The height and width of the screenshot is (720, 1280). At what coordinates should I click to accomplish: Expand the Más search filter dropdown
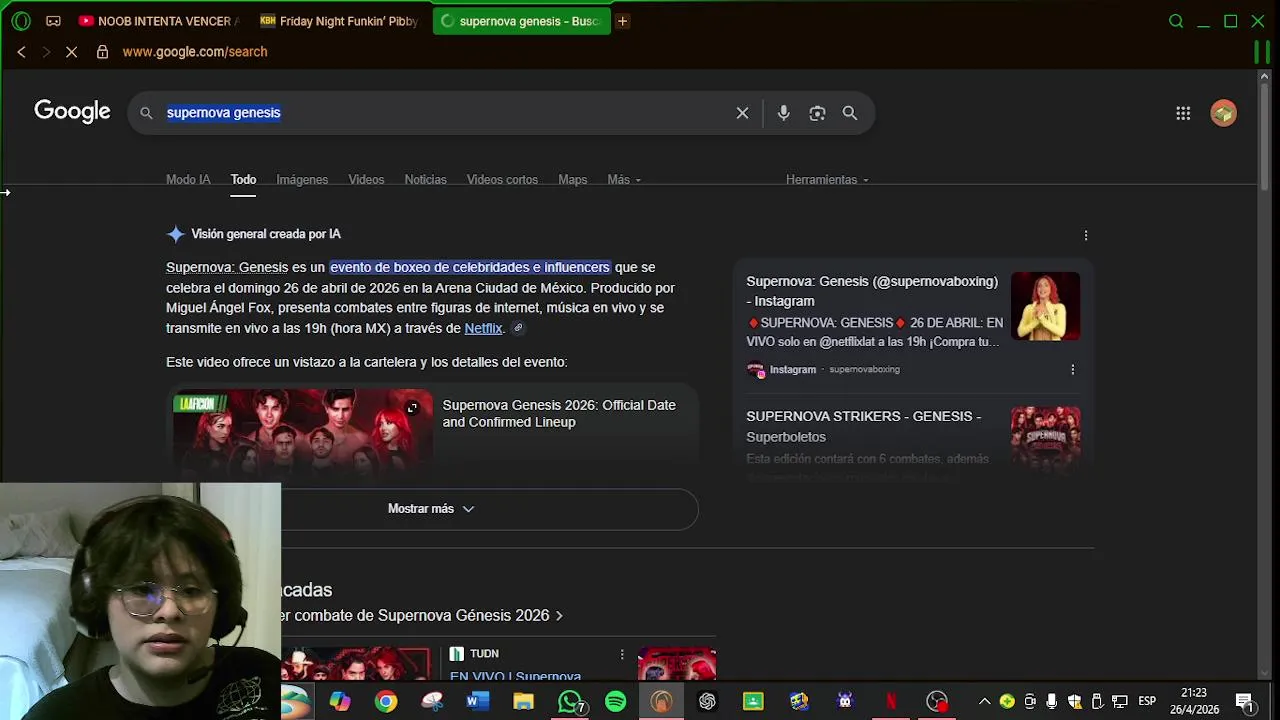click(x=624, y=180)
